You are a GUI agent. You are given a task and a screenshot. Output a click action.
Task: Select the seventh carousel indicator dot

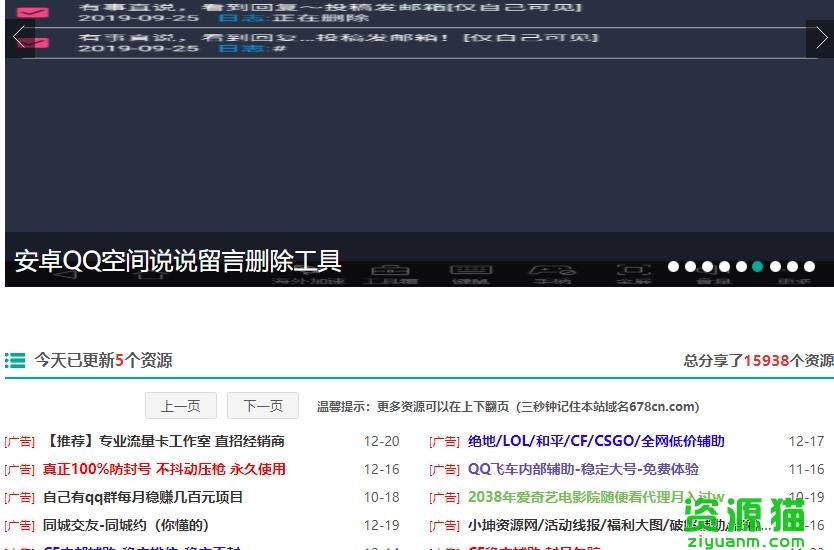[775, 266]
